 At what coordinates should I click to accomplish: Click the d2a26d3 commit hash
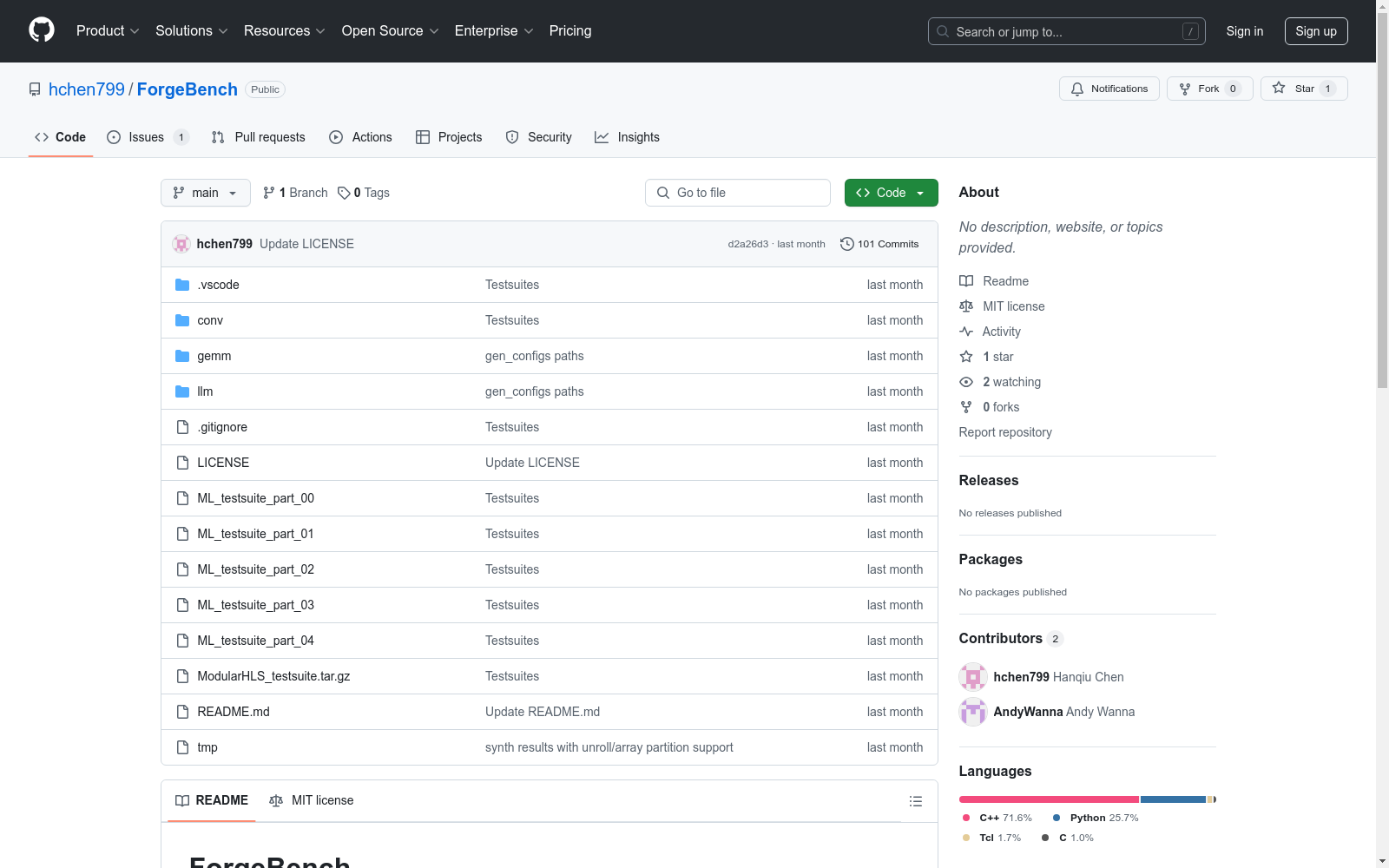748,244
